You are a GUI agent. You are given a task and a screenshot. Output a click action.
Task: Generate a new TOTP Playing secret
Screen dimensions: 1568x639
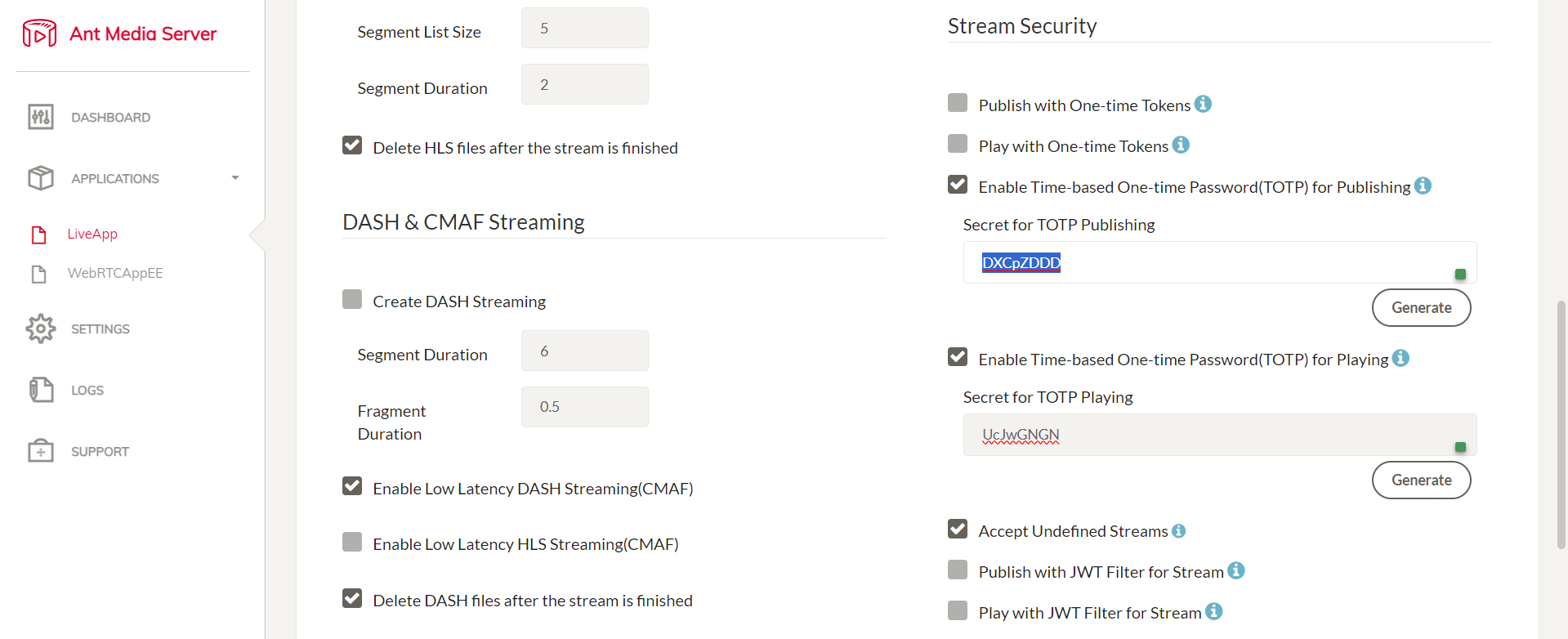tap(1421, 480)
